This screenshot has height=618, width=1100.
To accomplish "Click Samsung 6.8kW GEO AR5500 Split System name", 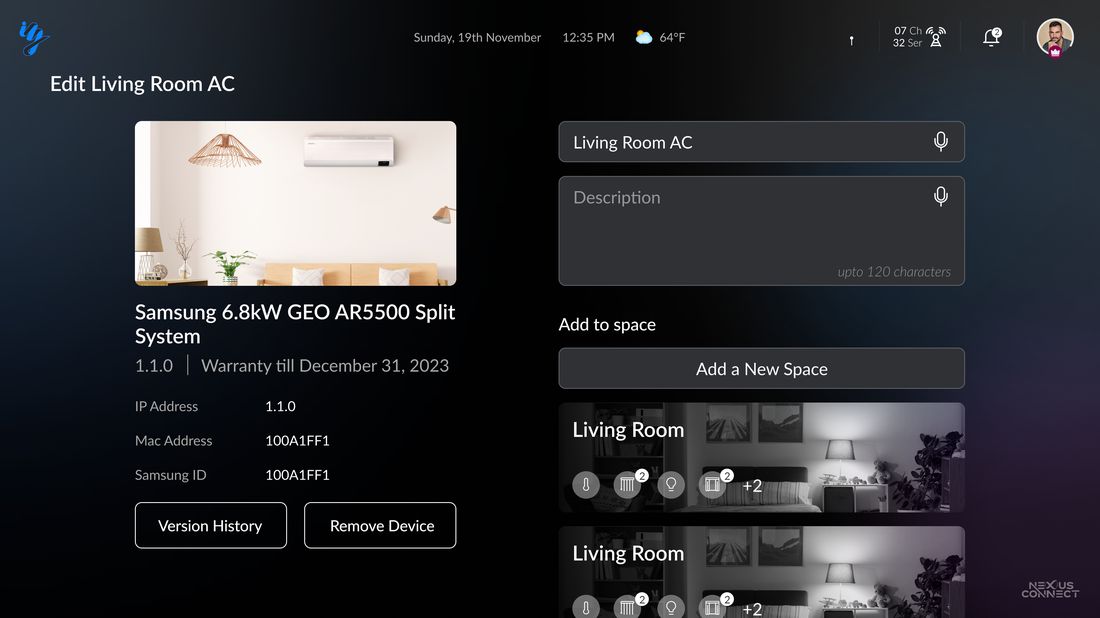I will (295, 323).
